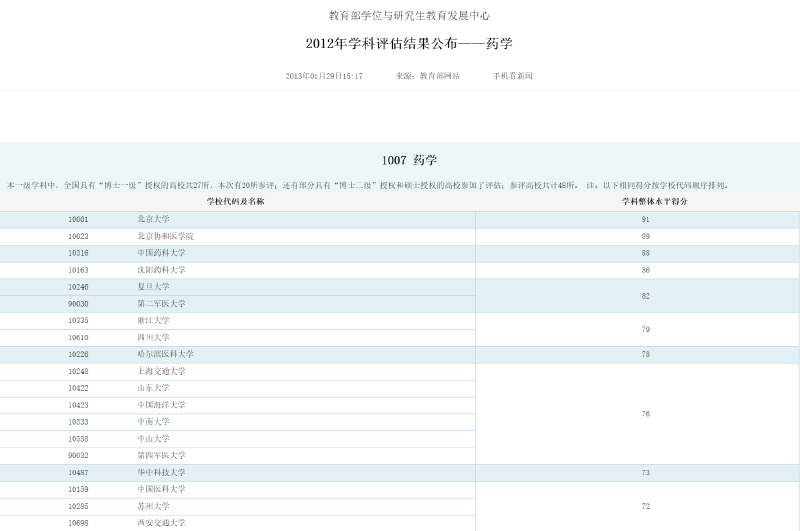Select school name 沈阳药科大学
800x531 pixels.
click(161, 270)
